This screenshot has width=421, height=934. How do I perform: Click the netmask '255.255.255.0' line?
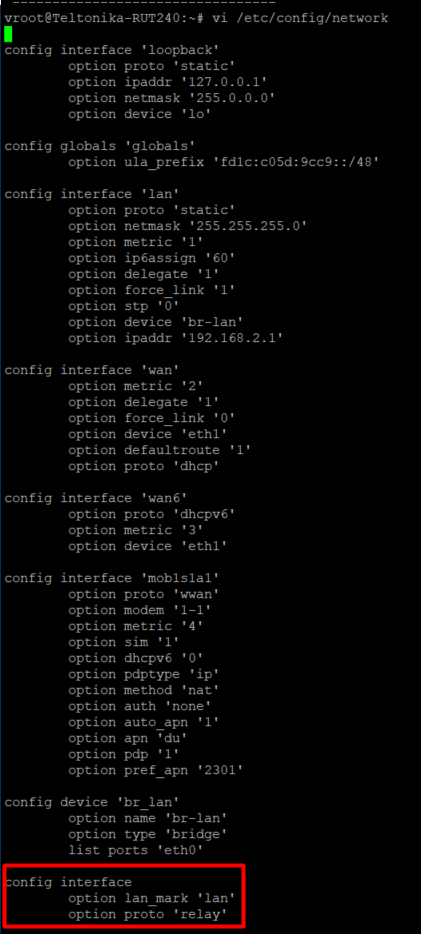click(188, 226)
